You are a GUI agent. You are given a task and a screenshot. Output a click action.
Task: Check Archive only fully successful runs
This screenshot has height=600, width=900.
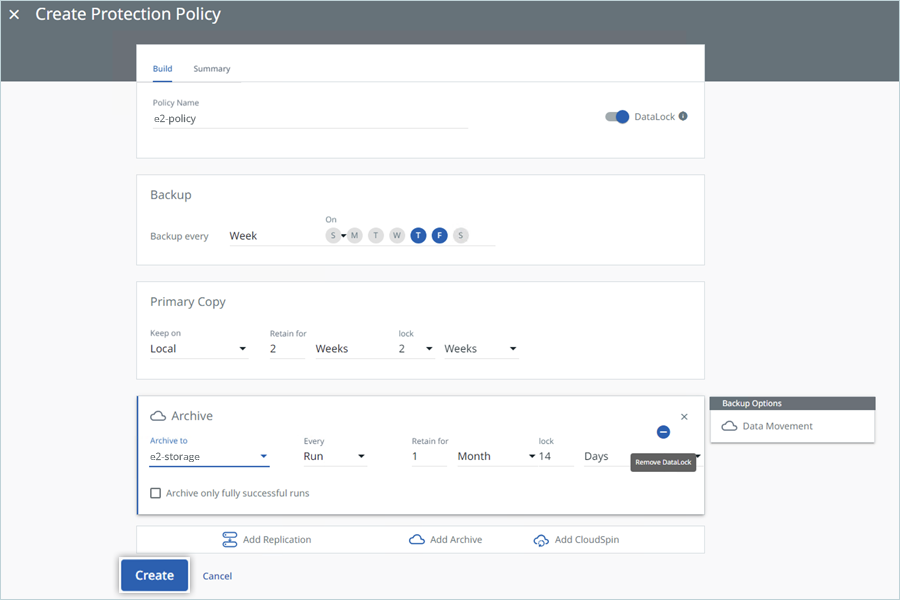click(156, 493)
